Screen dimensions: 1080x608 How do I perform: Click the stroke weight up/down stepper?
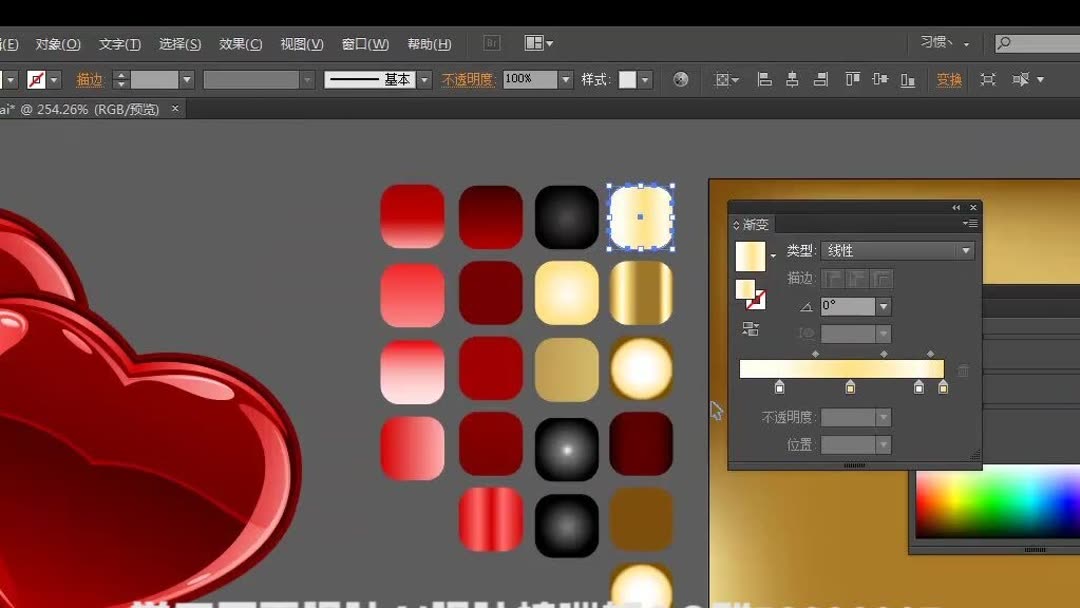tap(121, 80)
